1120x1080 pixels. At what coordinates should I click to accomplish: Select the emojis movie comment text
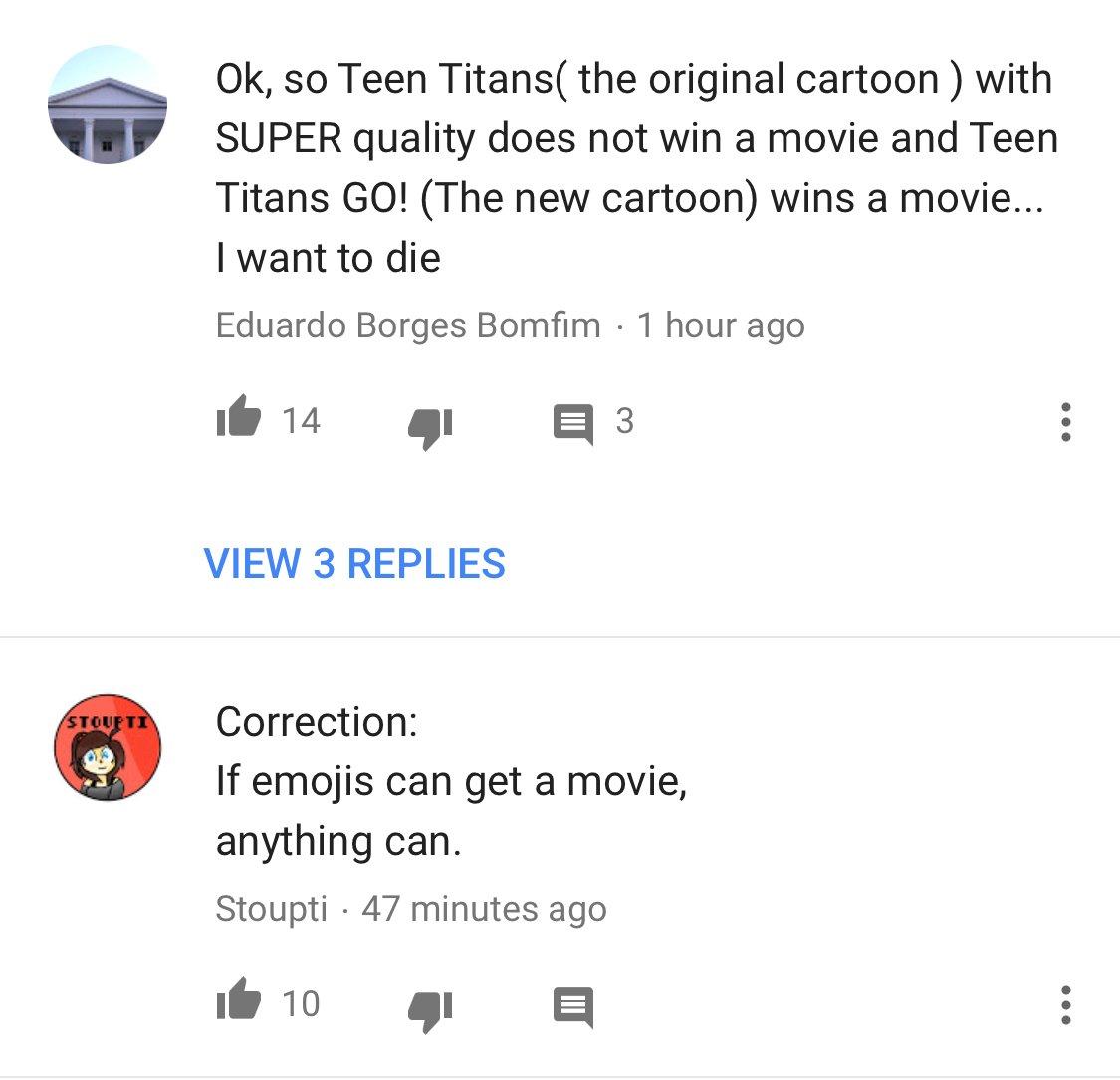[451, 781]
